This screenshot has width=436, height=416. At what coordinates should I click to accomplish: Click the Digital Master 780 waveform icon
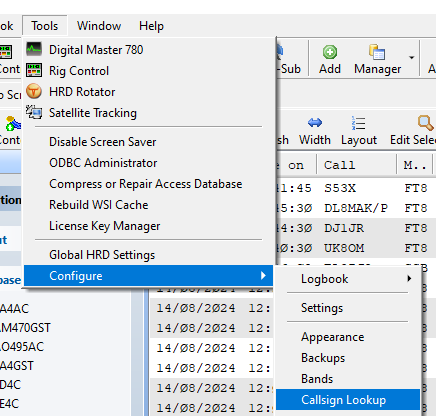pyautogui.click(x=34, y=49)
